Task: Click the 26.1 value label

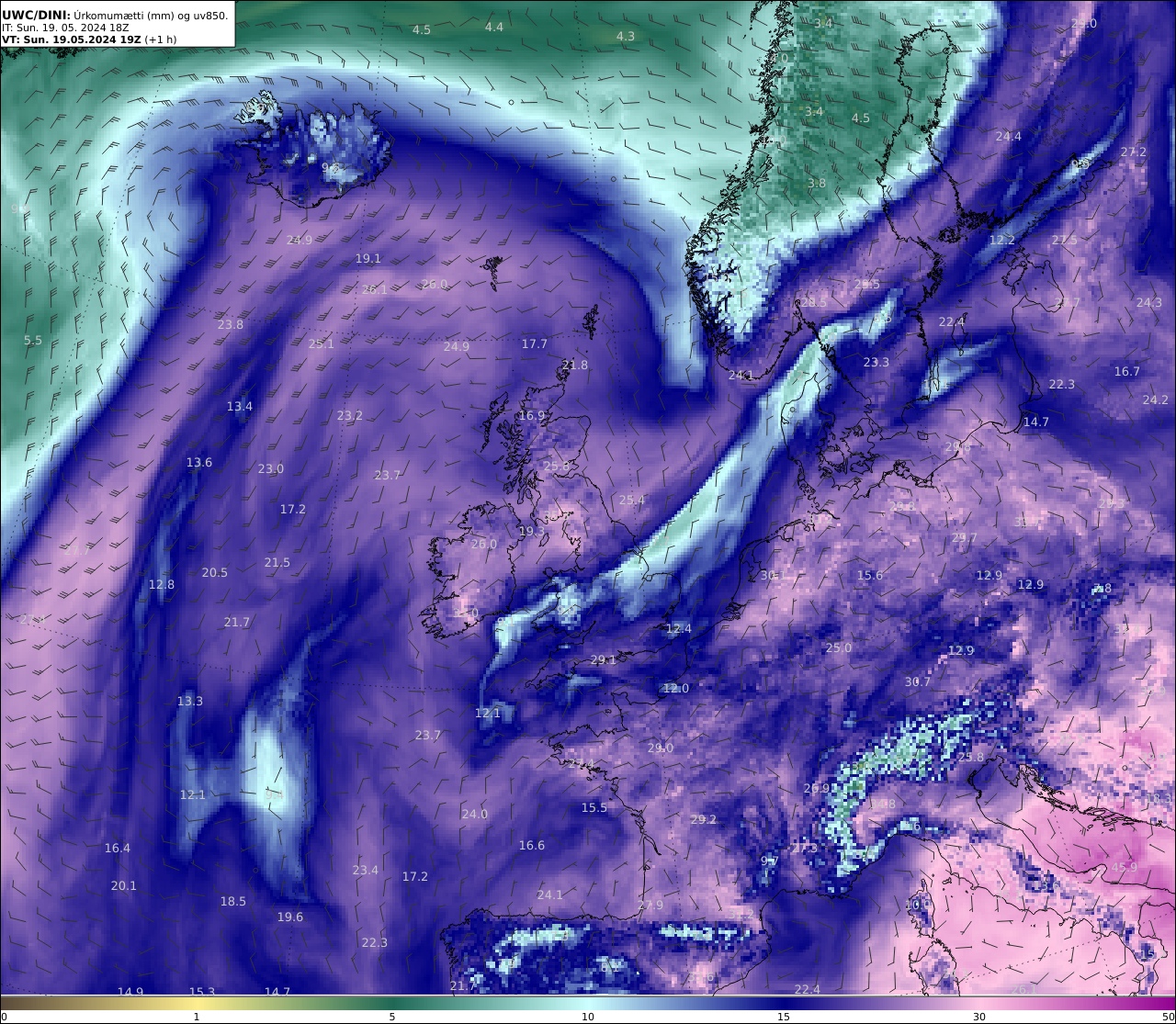Action: [375, 289]
